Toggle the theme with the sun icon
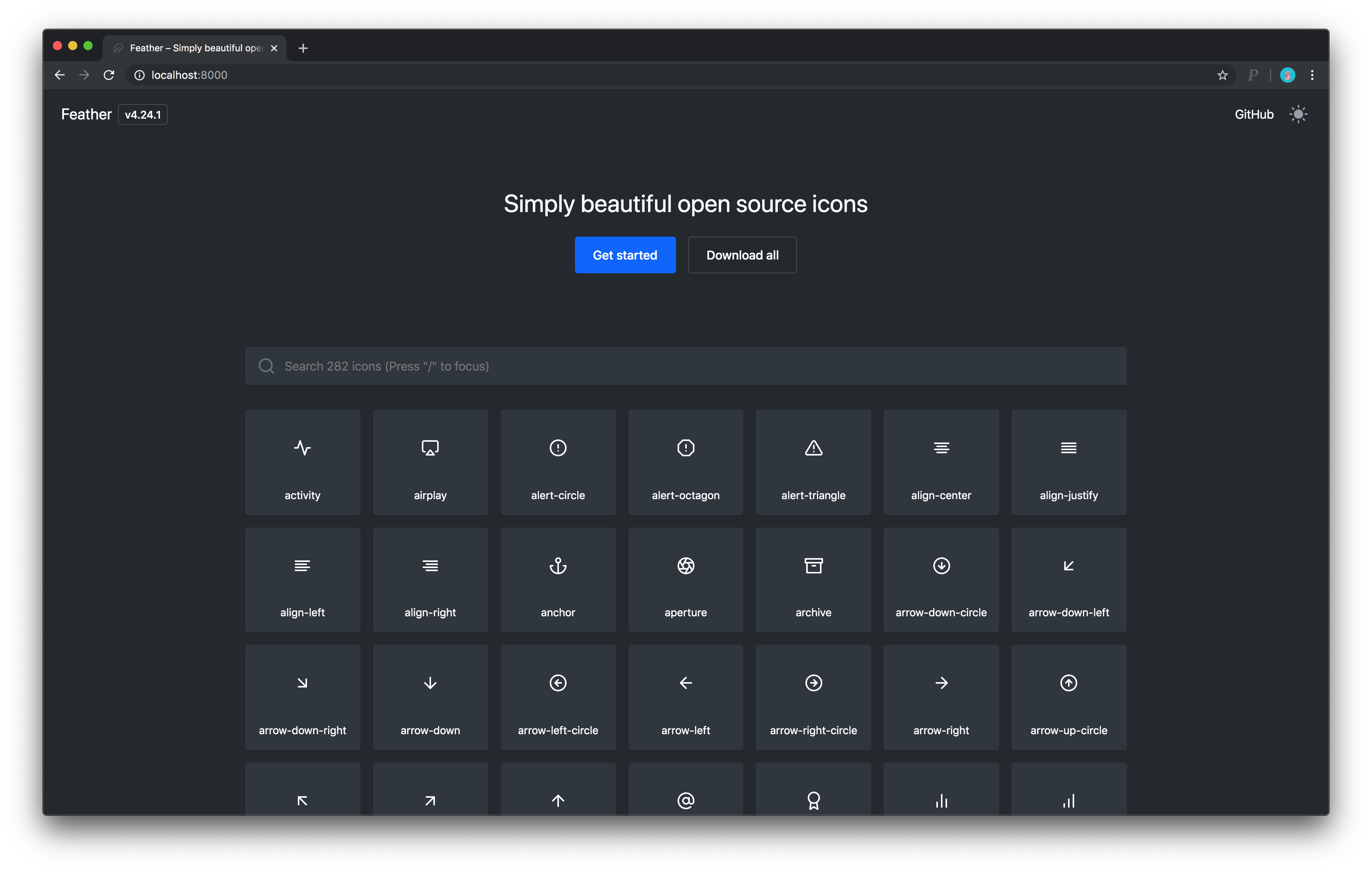Screen dimensions: 1372x872 pos(1298,114)
